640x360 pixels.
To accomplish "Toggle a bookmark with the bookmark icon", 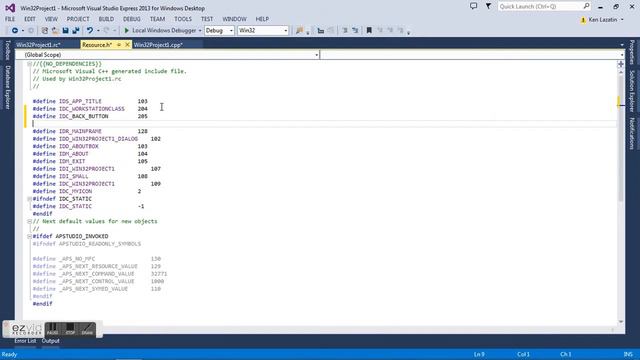I will point(369,31).
